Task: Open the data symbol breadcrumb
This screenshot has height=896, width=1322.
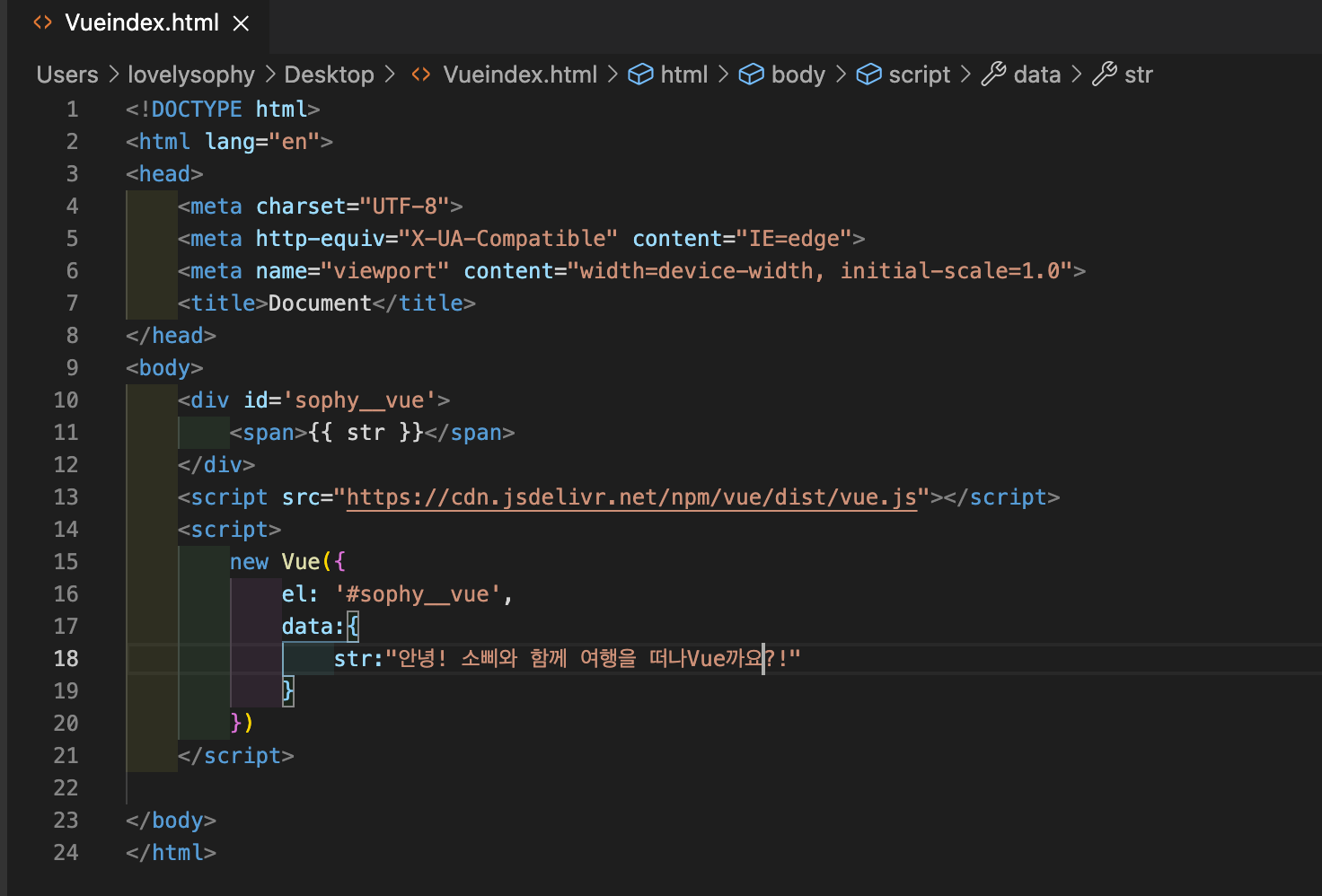Action: [1037, 75]
